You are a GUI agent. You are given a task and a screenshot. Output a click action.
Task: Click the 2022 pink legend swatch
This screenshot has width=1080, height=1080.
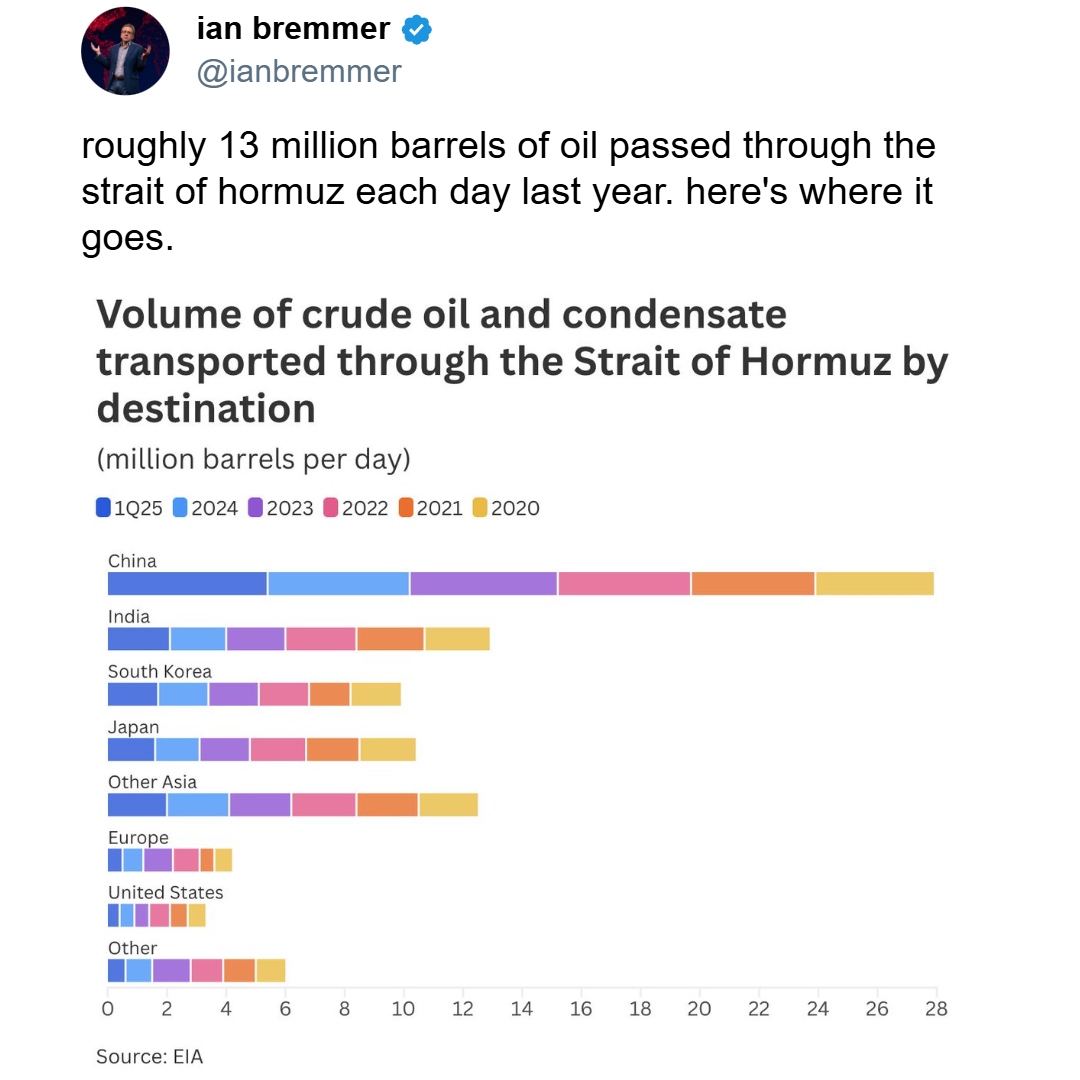click(331, 508)
